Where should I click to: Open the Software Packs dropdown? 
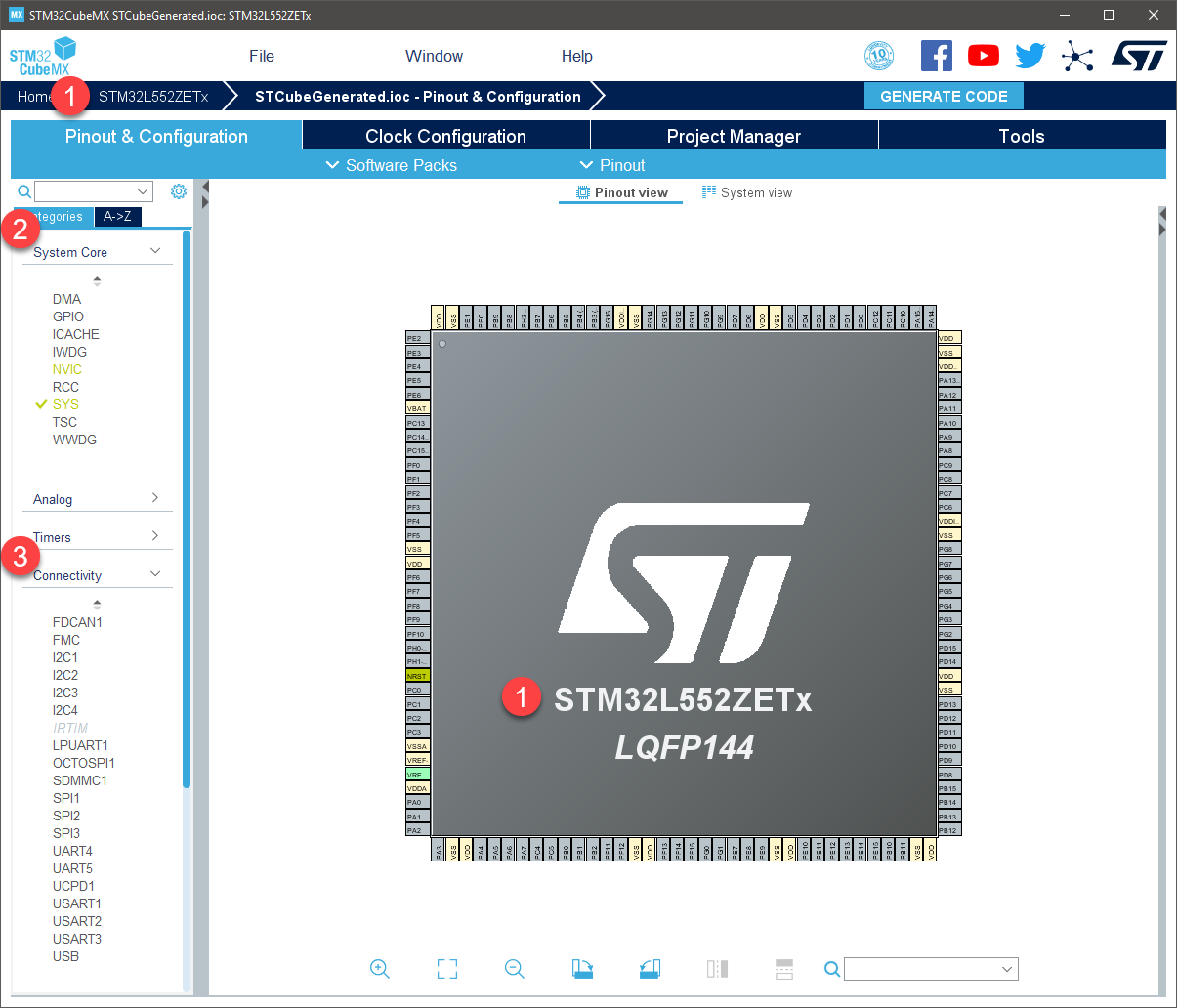(391, 165)
